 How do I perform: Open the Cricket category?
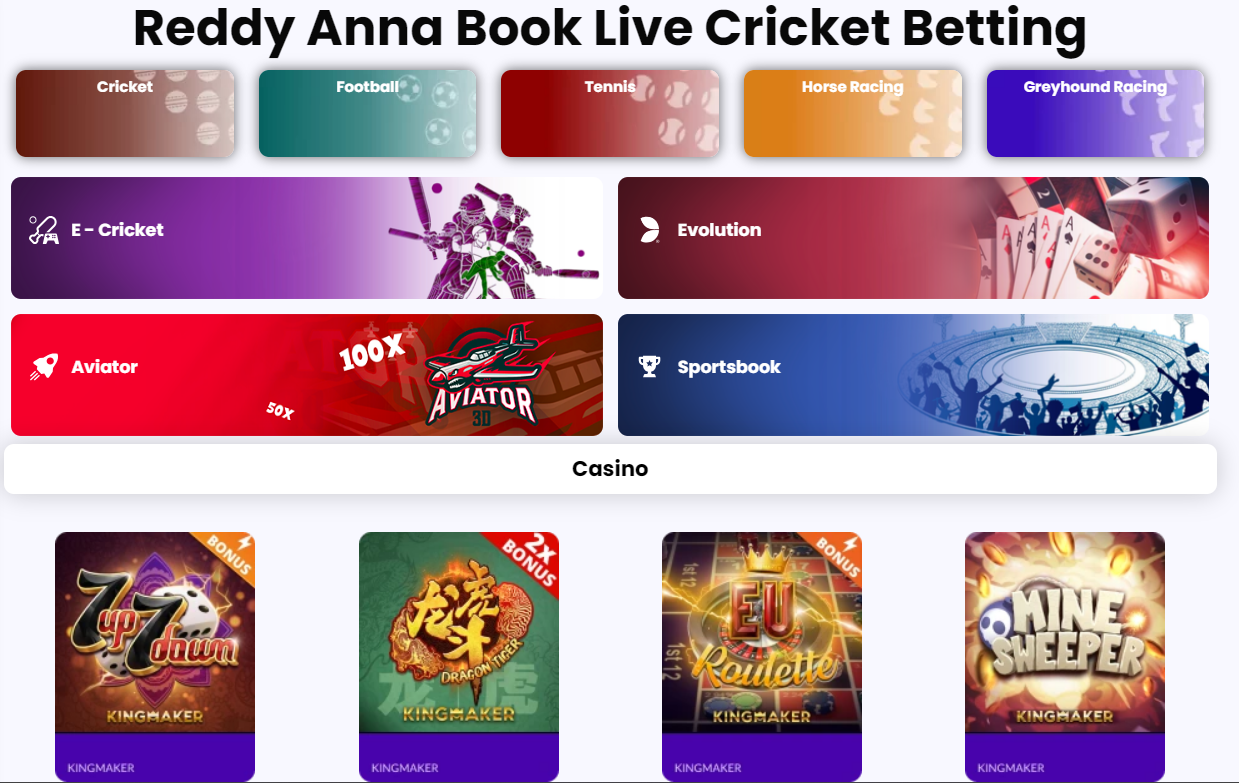125,113
